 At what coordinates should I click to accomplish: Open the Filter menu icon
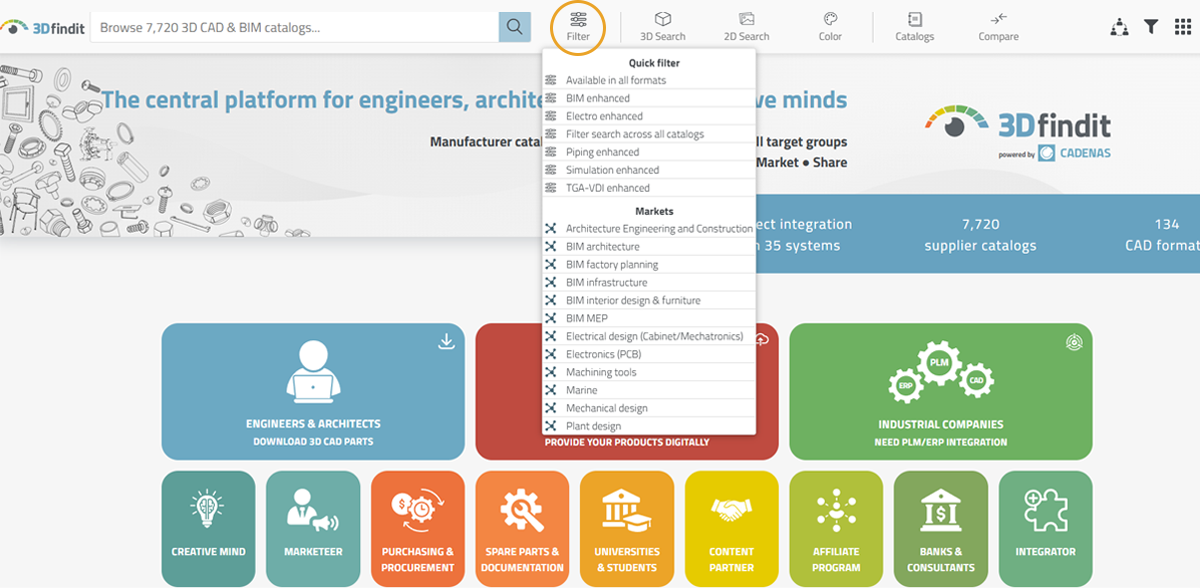[x=578, y=27]
